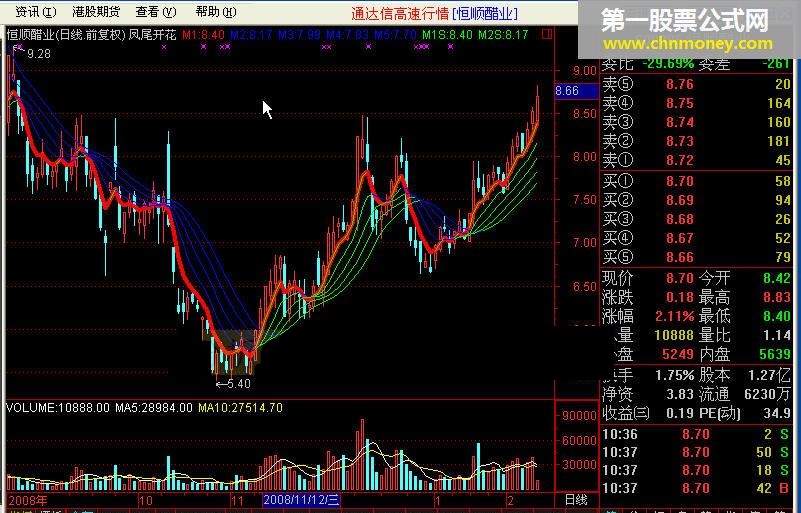801x513 pixels.
Task: Click the 恒顺醋业(日线.前复权) chart title
Action: point(66,35)
